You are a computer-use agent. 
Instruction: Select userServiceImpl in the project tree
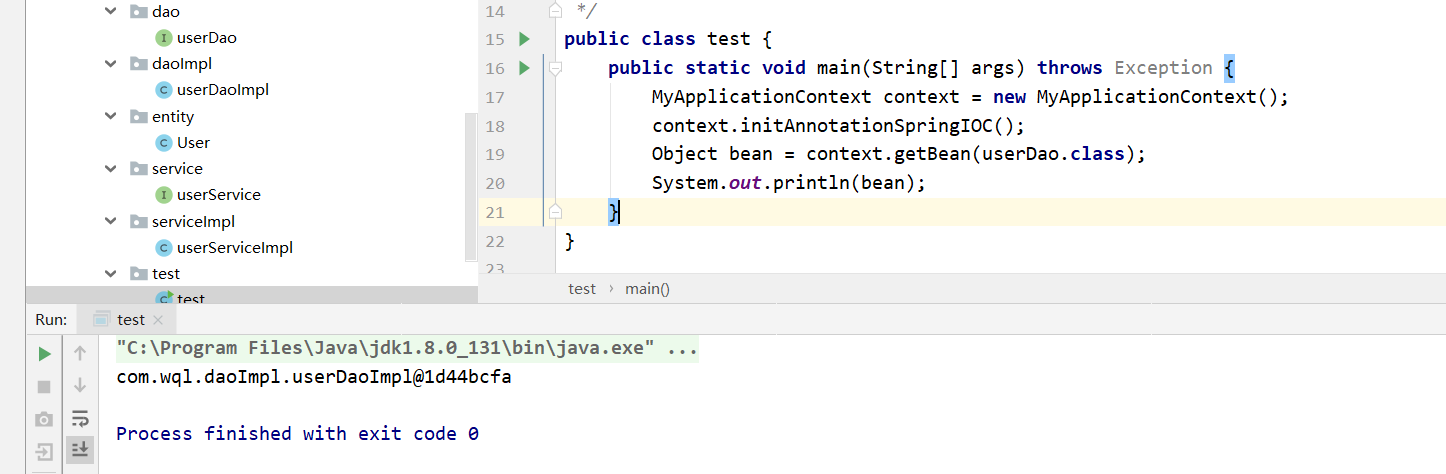(234, 247)
